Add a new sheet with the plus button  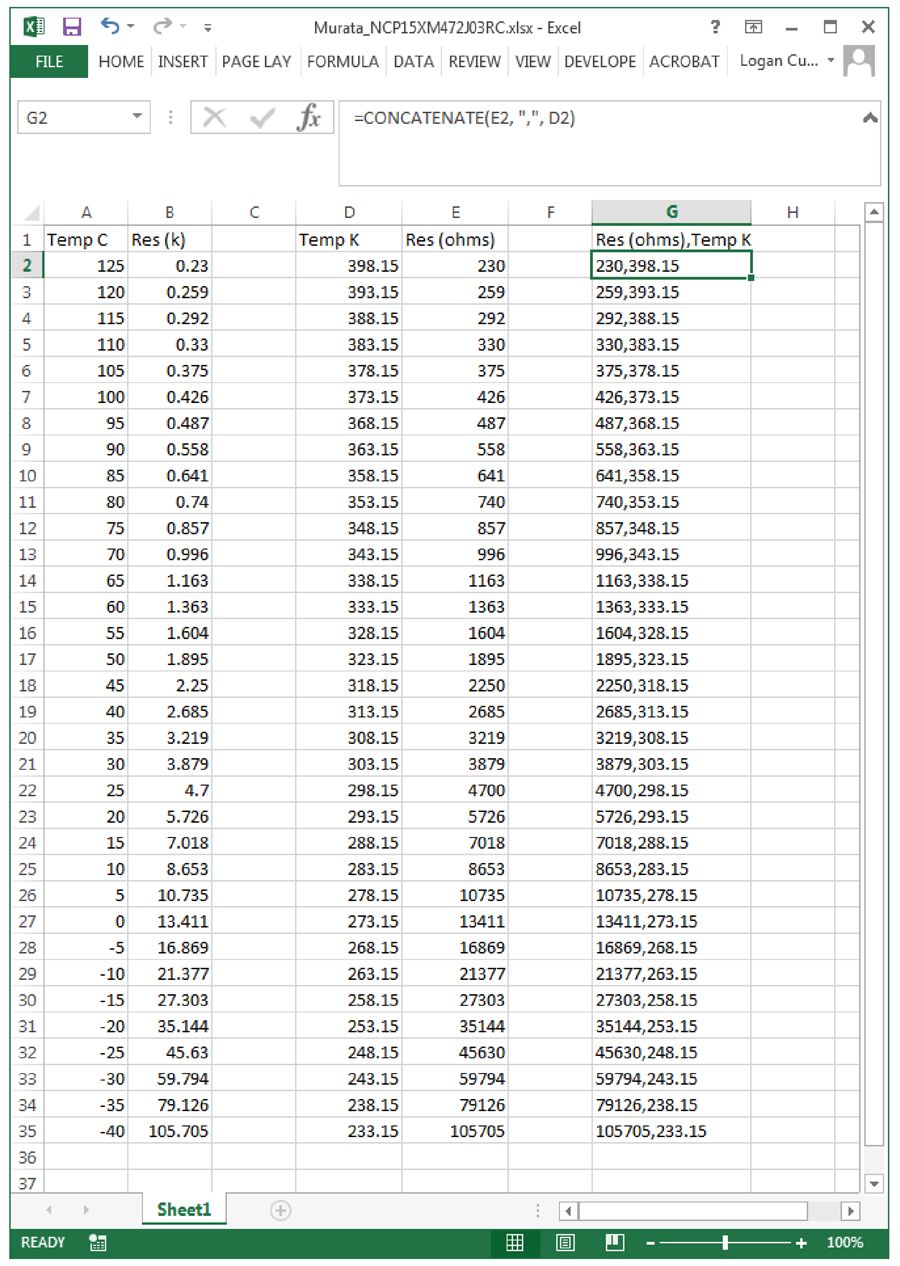[x=281, y=1210]
